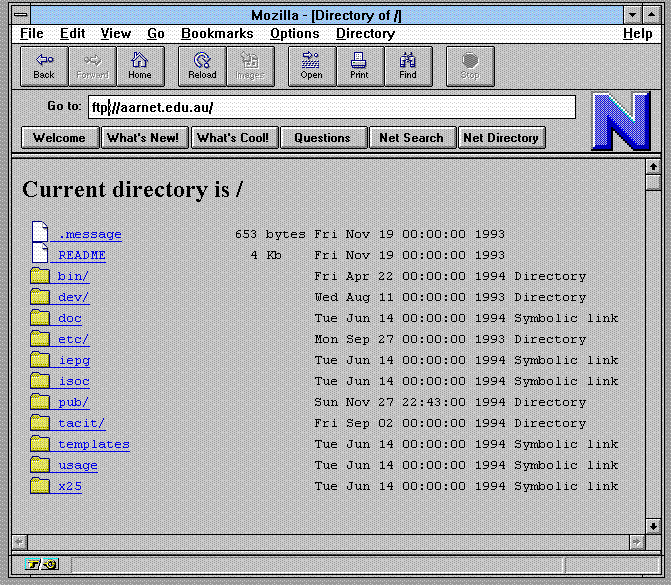The width and height of the screenshot is (671, 585).
Task: Click folder icon next to templates
Action: [x=40, y=443]
